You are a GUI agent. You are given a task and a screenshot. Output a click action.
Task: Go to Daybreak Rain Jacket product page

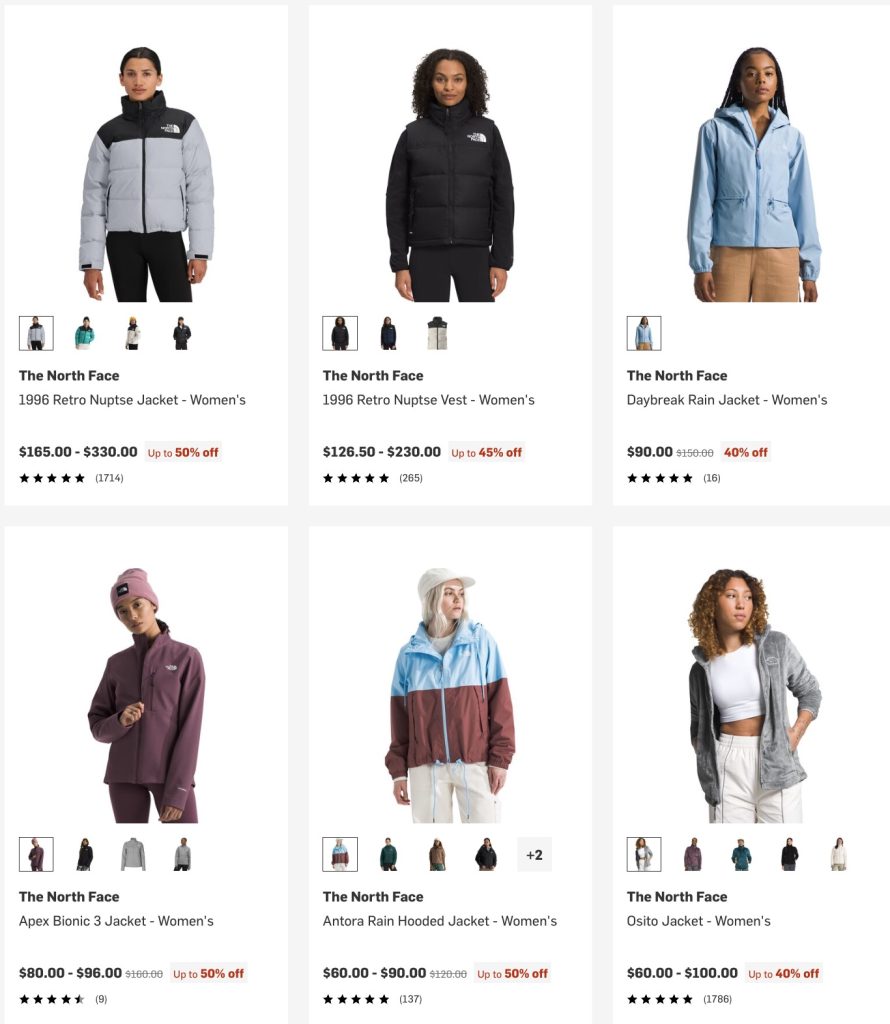[727, 400]
